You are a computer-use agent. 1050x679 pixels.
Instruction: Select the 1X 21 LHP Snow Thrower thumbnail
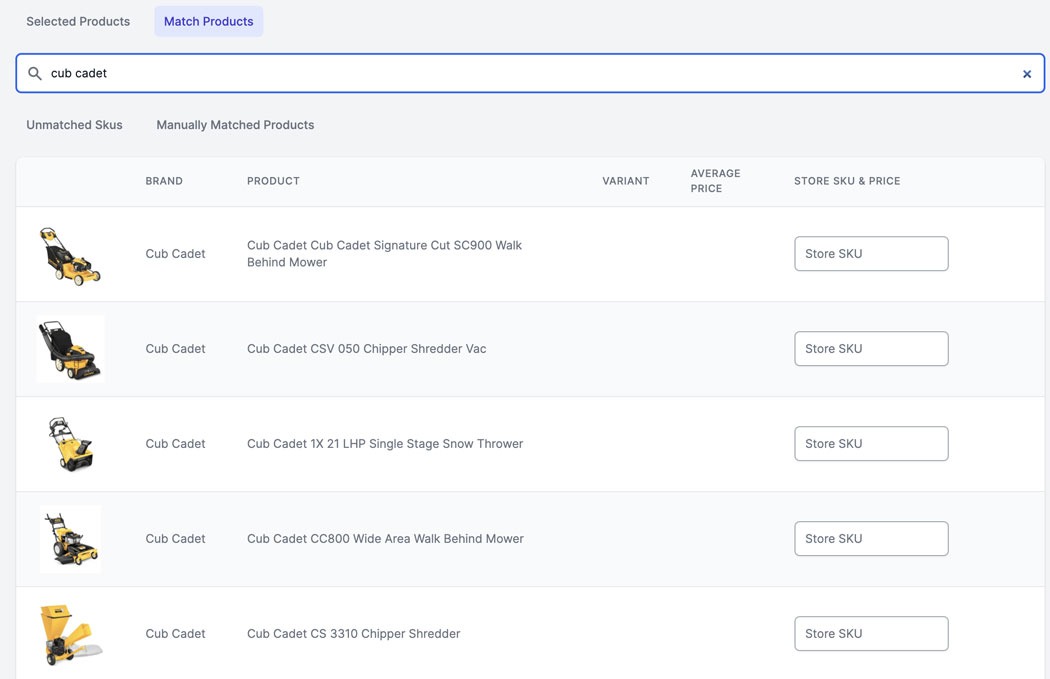click(x=70, y=444)
